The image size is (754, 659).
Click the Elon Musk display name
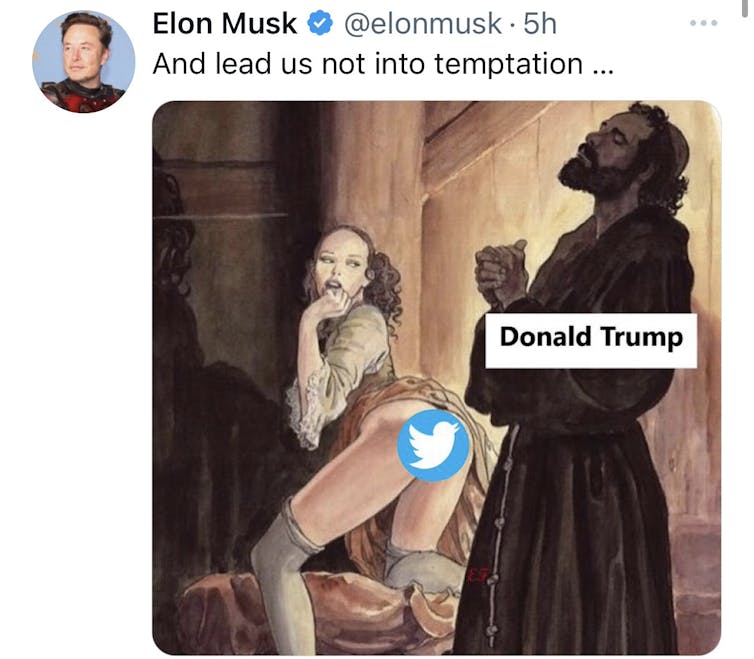pyautogui.click(x=225, y=24)
